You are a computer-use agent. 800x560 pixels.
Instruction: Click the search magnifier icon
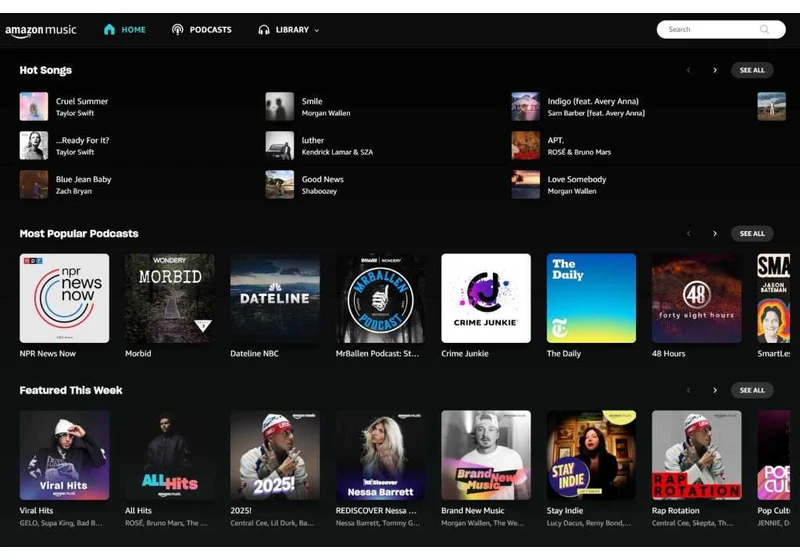[x=764, y=29]
